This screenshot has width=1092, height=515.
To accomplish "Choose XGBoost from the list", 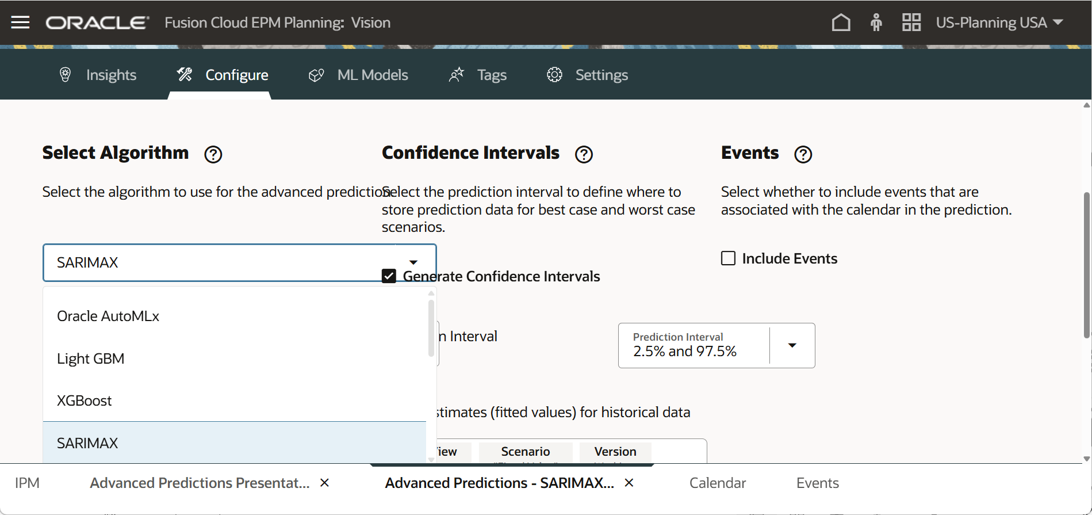I will (235, 401).
